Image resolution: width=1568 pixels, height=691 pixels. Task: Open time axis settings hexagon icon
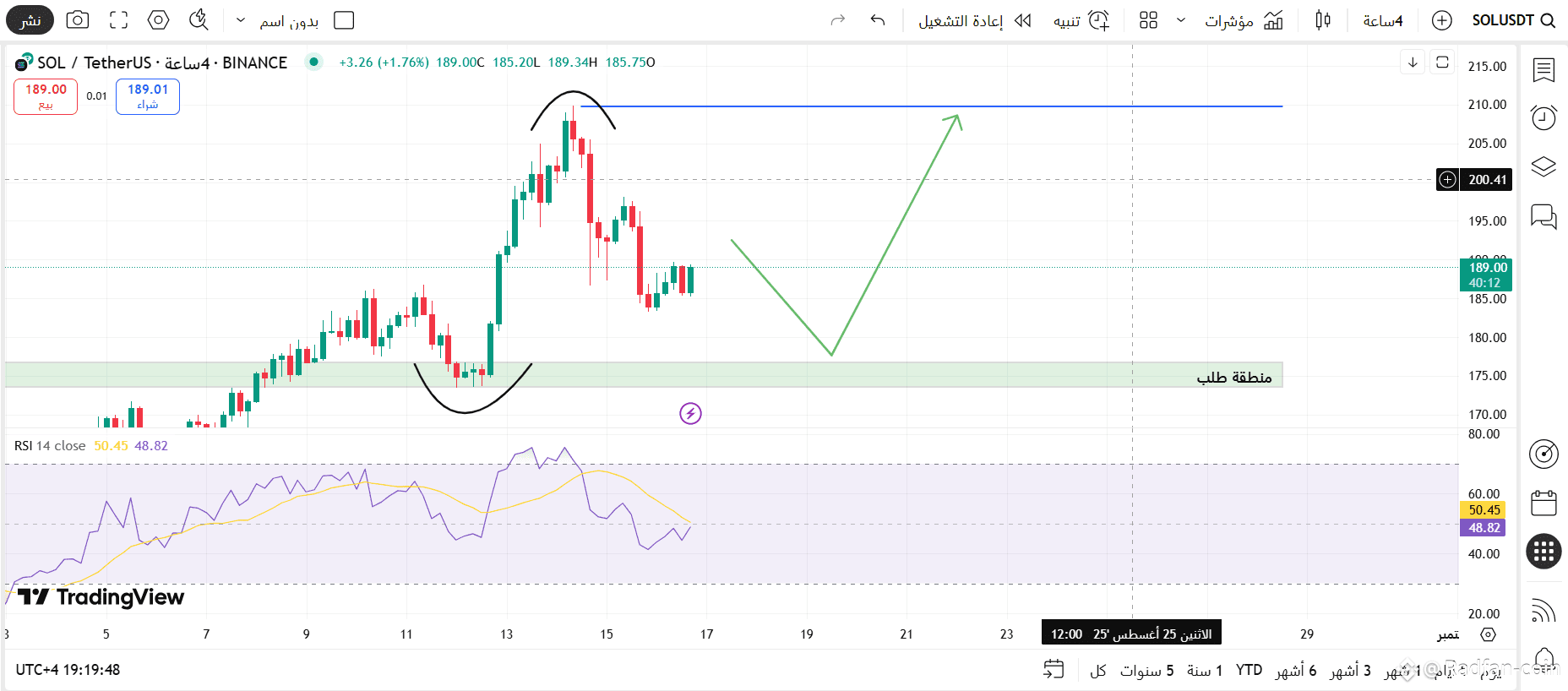tap(1489, 634)
